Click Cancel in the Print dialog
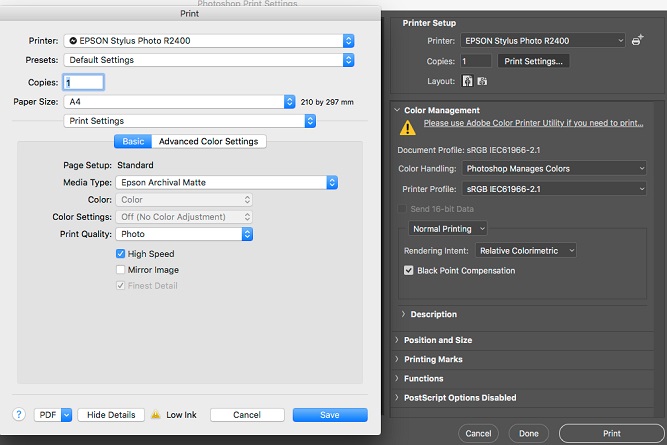Image resolution: width=667 pixels, height=445 pixels. click(x=247, y=415)
